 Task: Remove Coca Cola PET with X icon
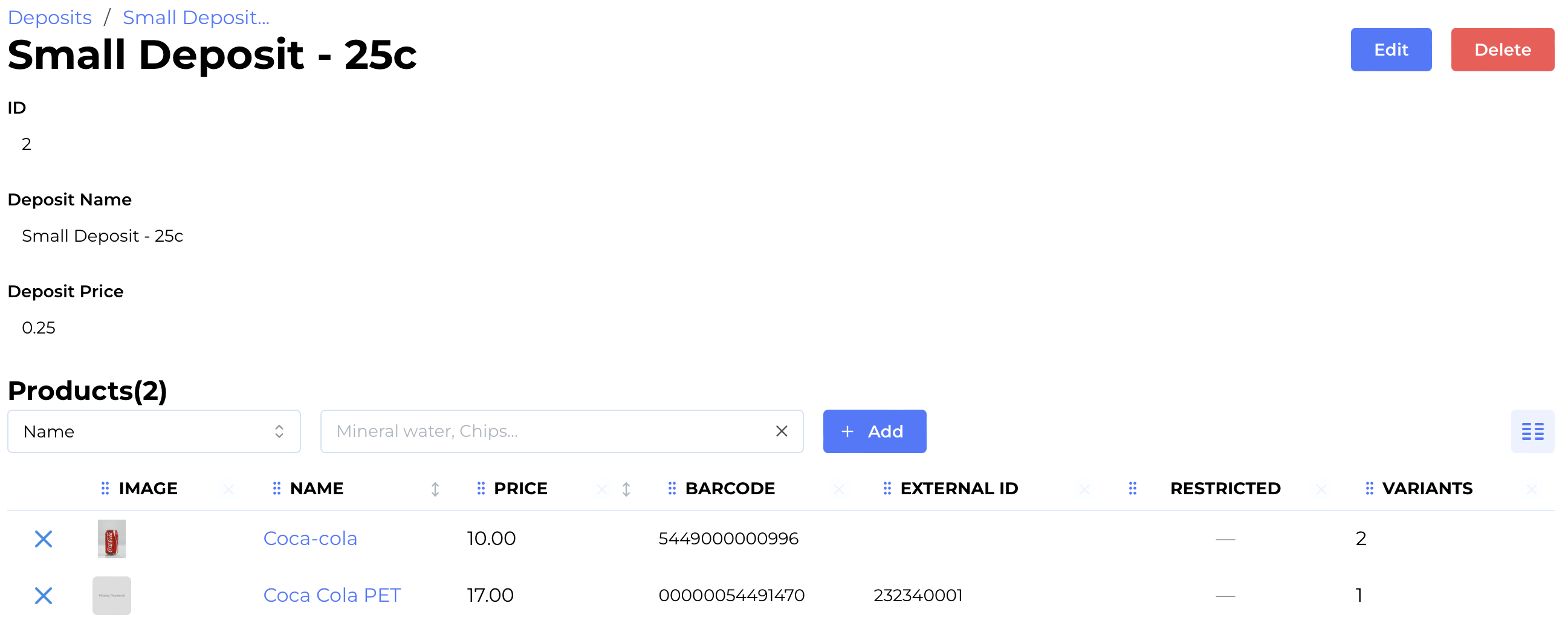43,596
